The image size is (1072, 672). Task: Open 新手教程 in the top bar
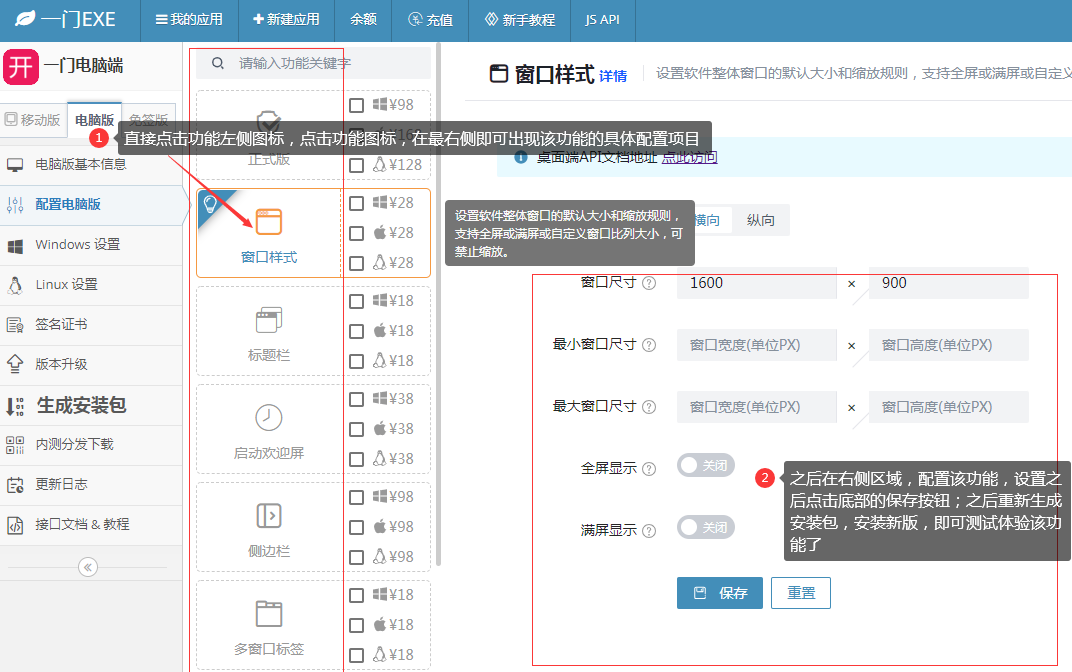click(x=520, y=20)
